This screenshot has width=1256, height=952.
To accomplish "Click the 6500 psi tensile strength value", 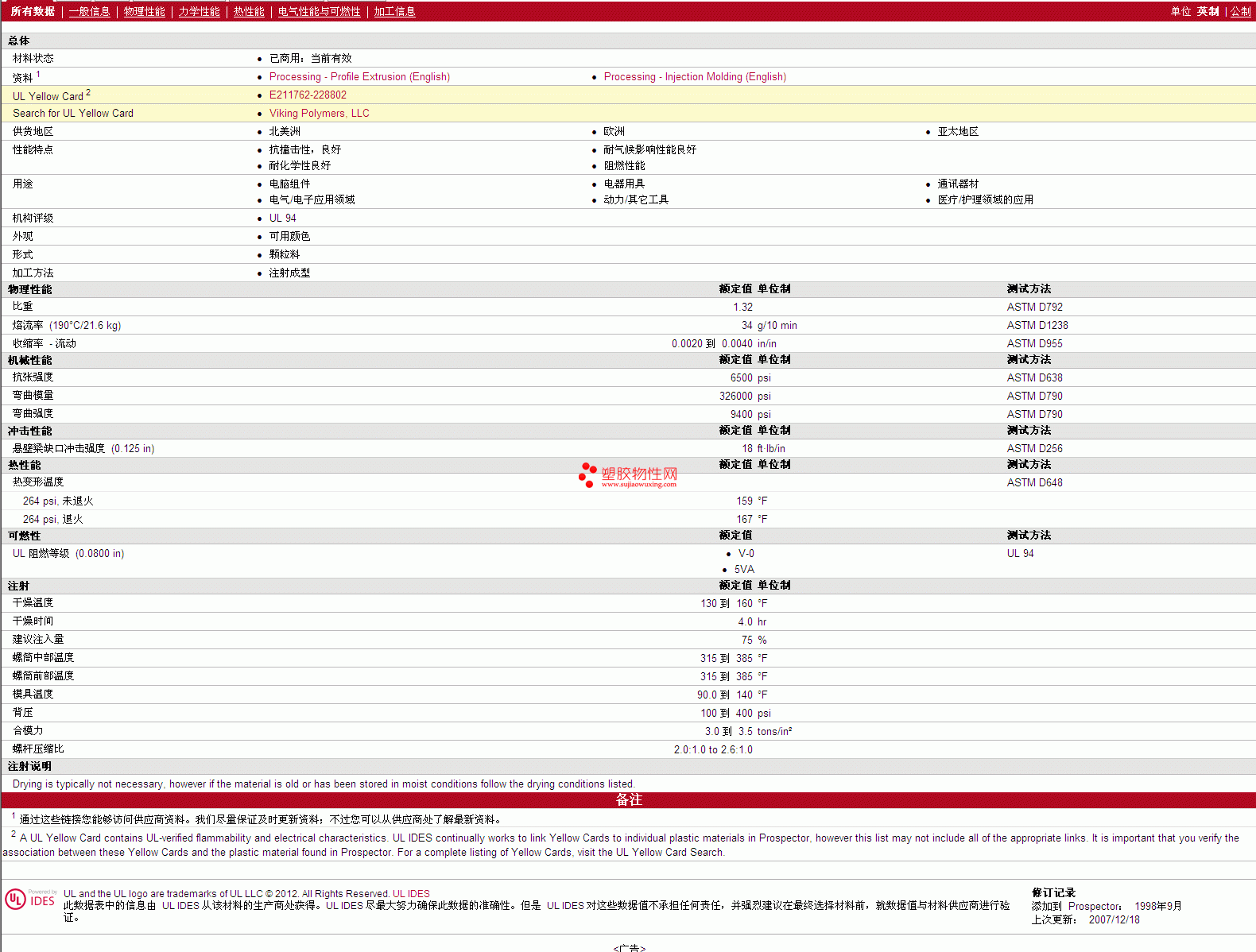I will [x=750, y=377].
